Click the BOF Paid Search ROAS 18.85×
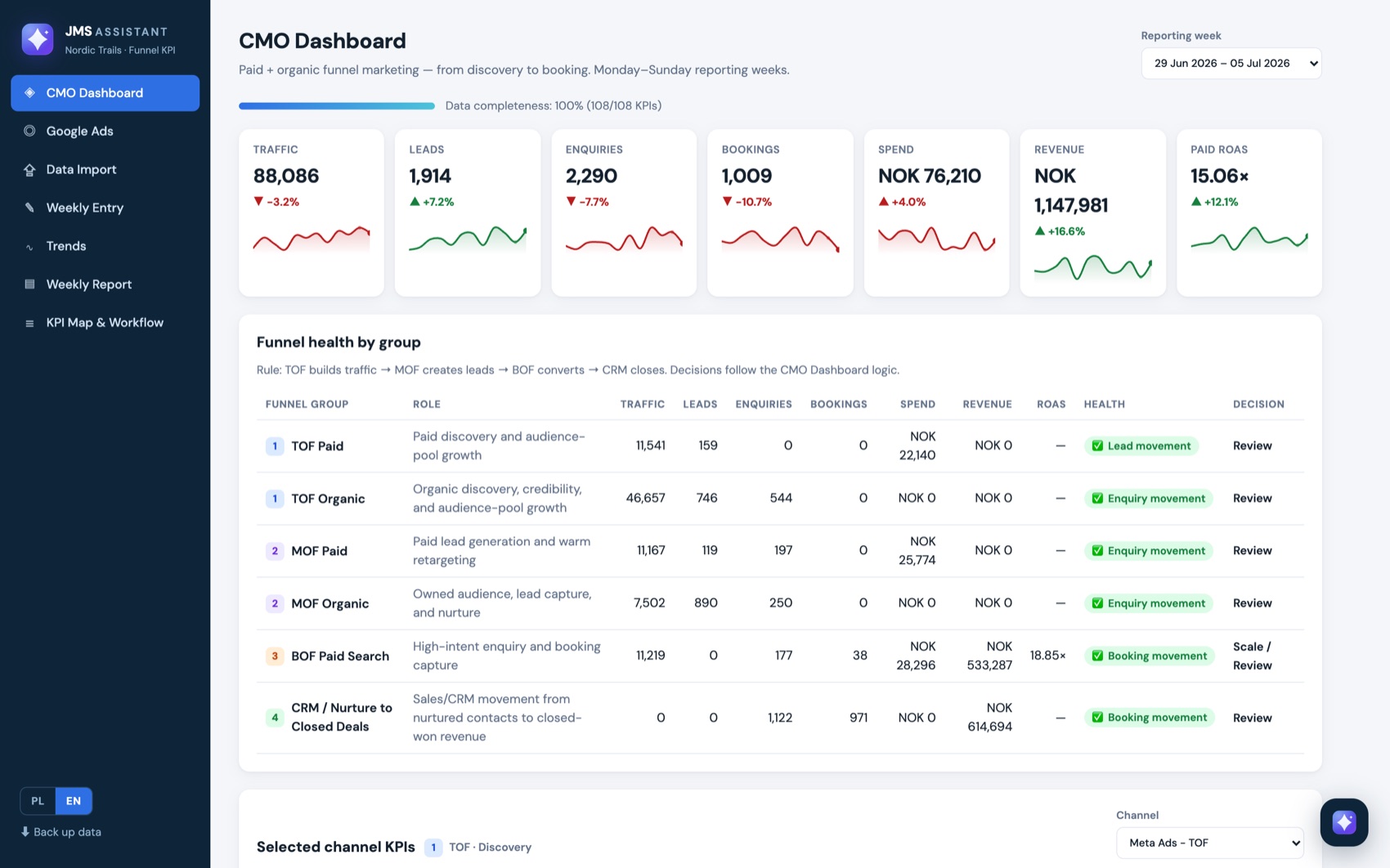This screenshot has width=1390, height=868. (1047, 655)
